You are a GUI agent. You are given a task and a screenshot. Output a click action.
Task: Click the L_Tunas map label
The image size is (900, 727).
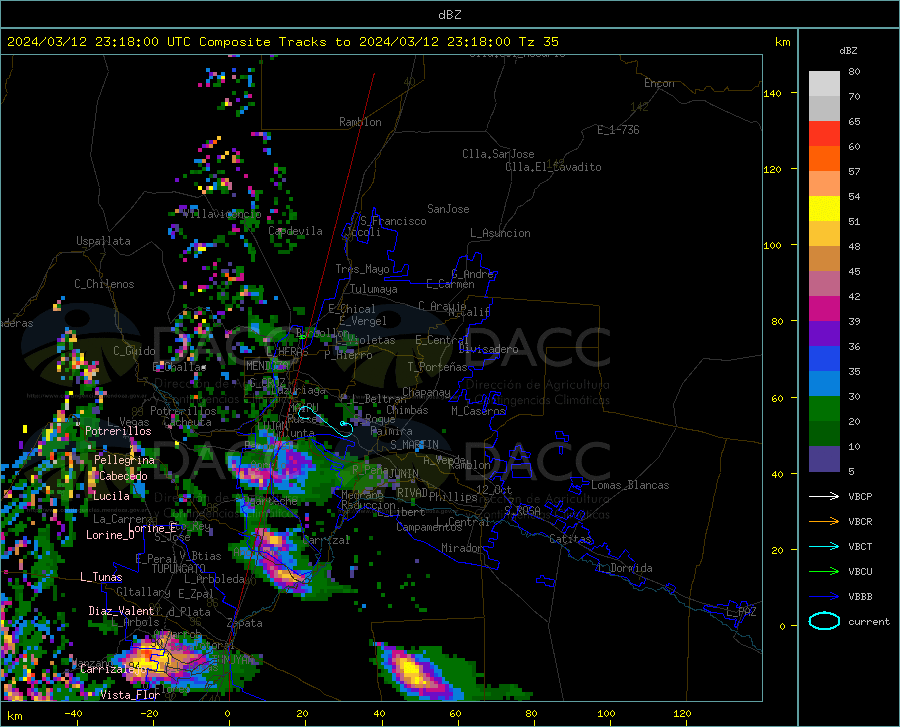coord(101,577)
